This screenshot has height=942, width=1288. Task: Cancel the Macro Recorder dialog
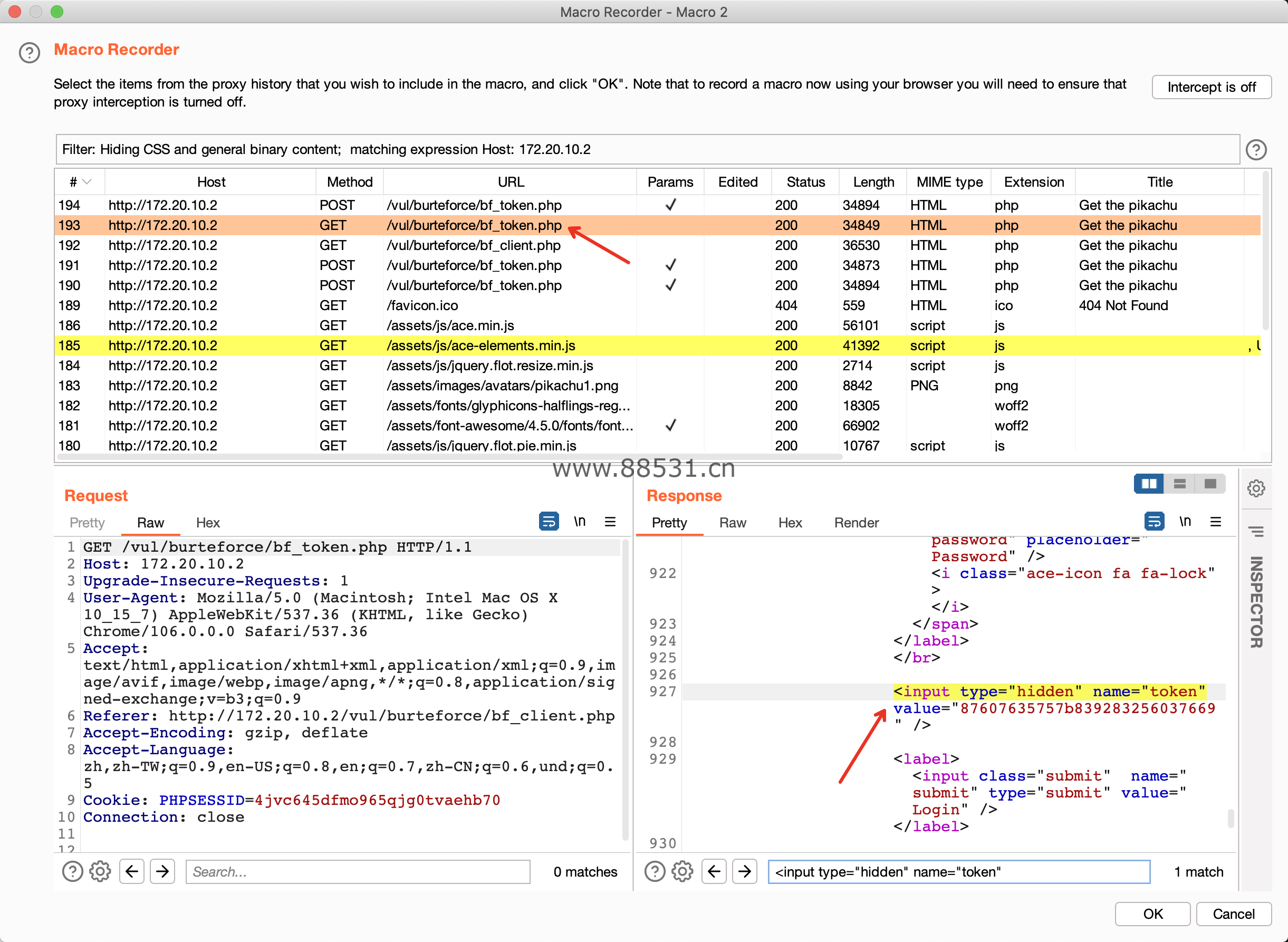(1233, 914)
